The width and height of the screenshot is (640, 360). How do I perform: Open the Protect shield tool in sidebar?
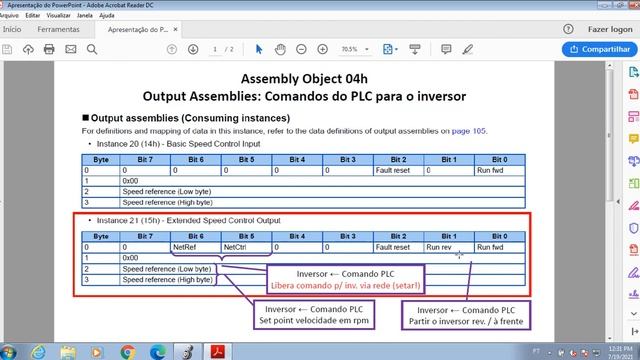tap(633, 228)
